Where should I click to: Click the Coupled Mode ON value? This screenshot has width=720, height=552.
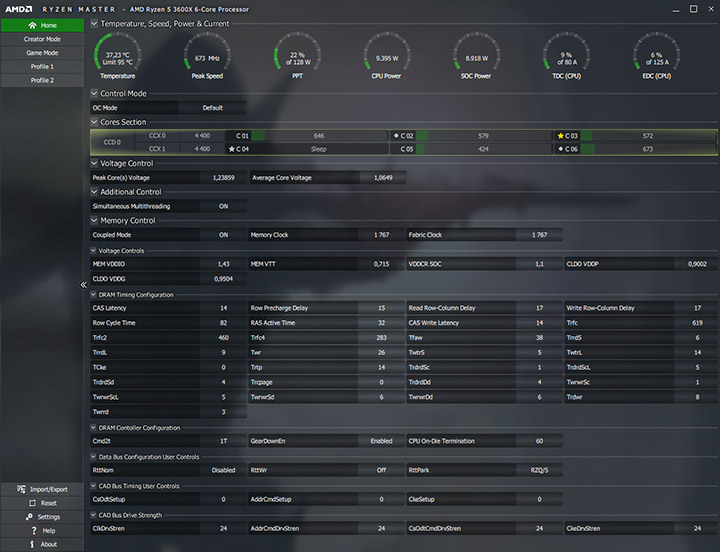click(x=223, y=235)
